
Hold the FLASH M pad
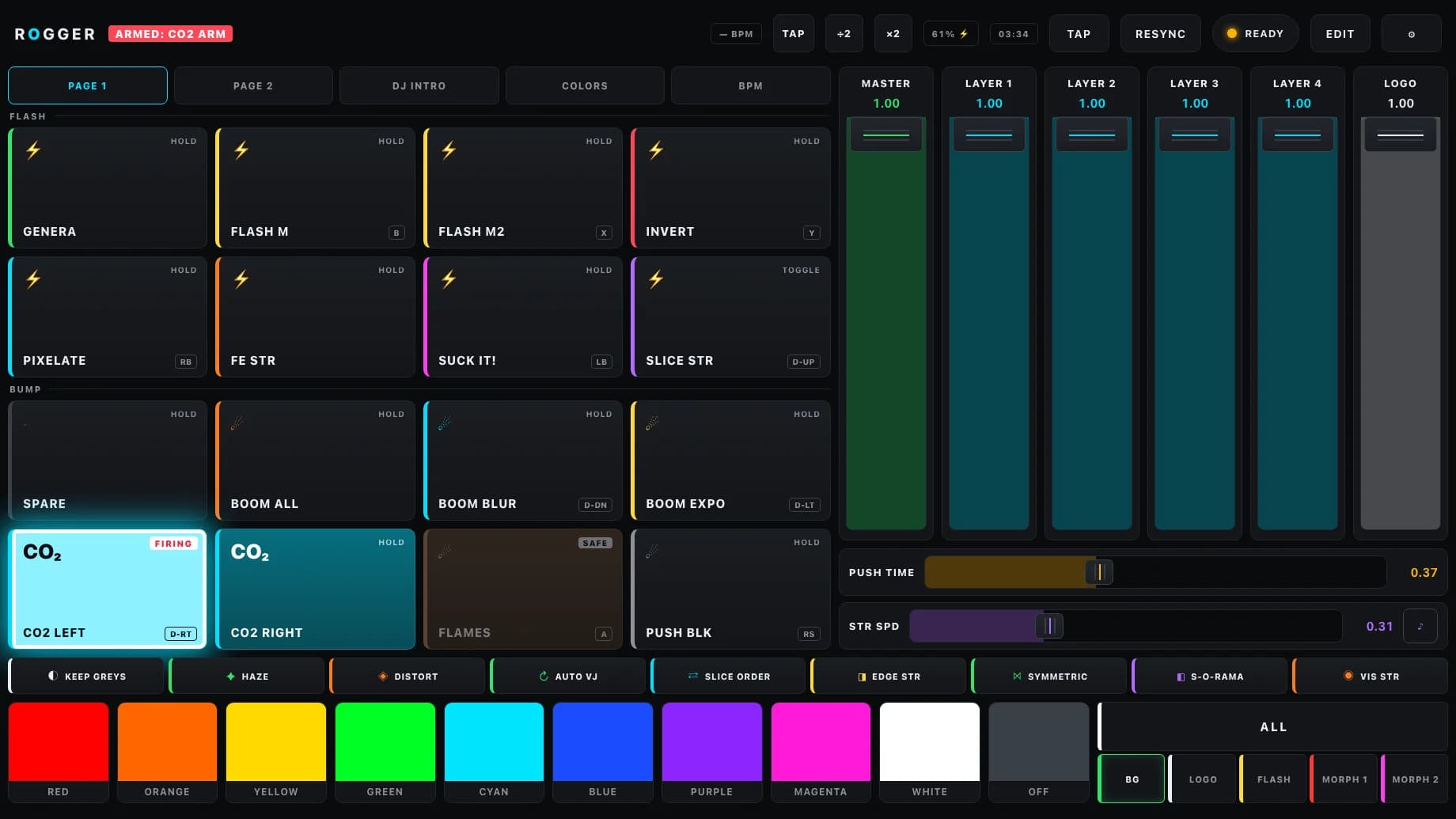tap(315, 188)
